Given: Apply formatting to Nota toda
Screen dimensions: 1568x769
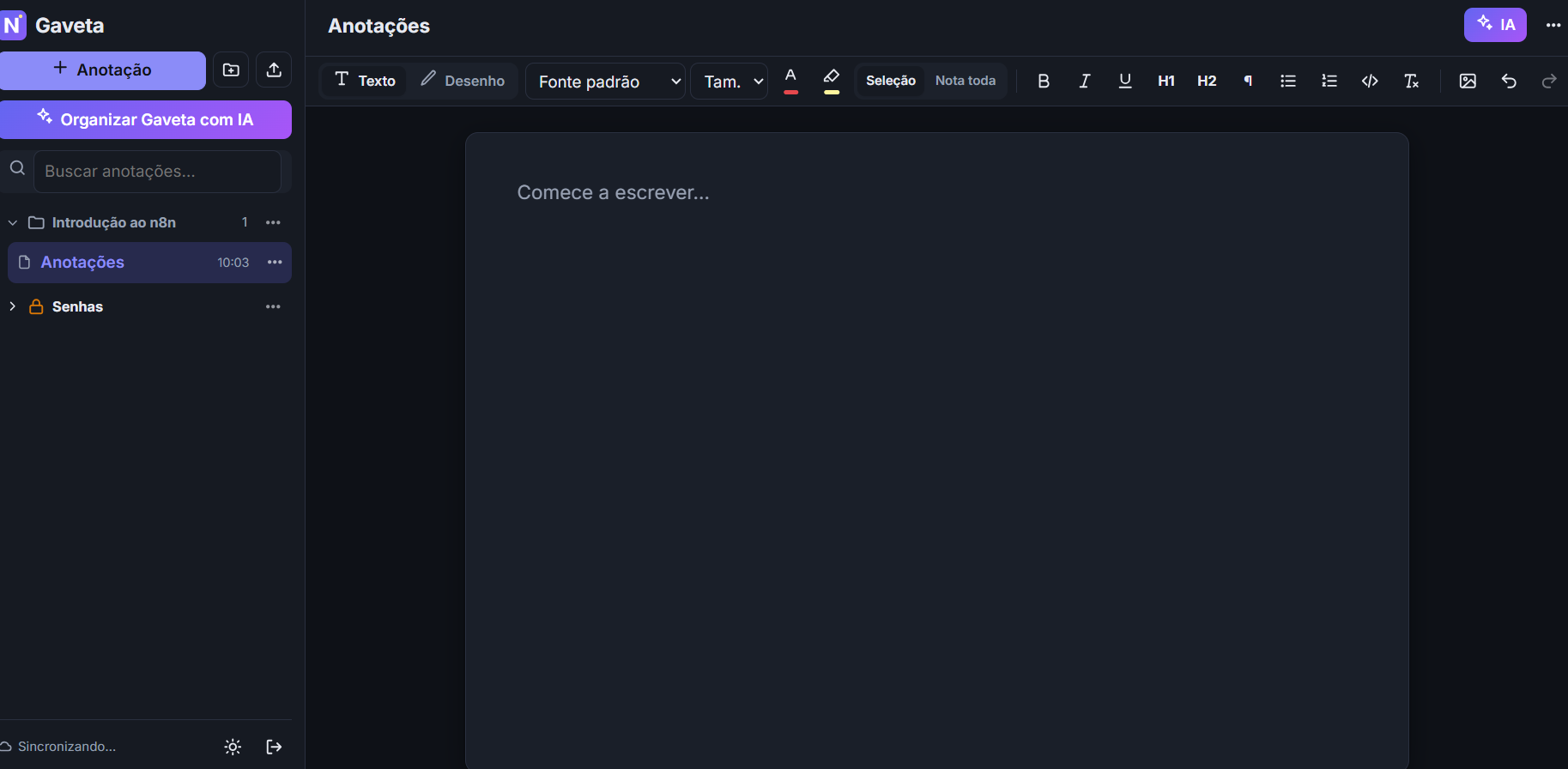Looking at the screenshot, I should pyautogui.click(x=966, y=81).
